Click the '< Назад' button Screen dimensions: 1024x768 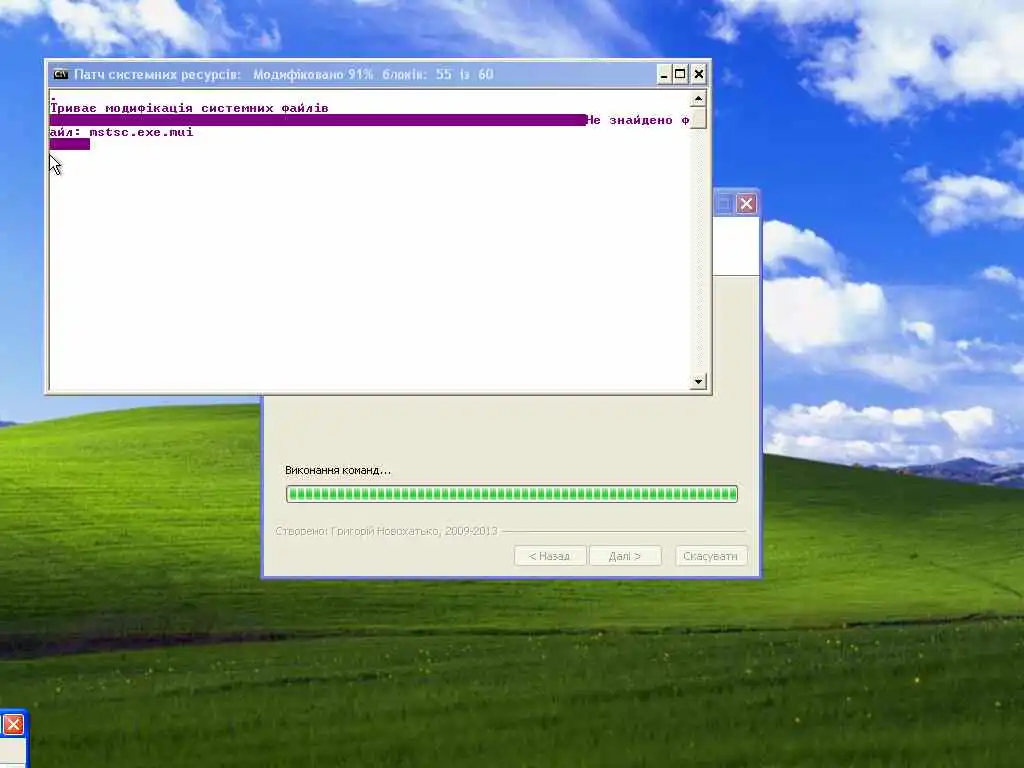(550, 556)
